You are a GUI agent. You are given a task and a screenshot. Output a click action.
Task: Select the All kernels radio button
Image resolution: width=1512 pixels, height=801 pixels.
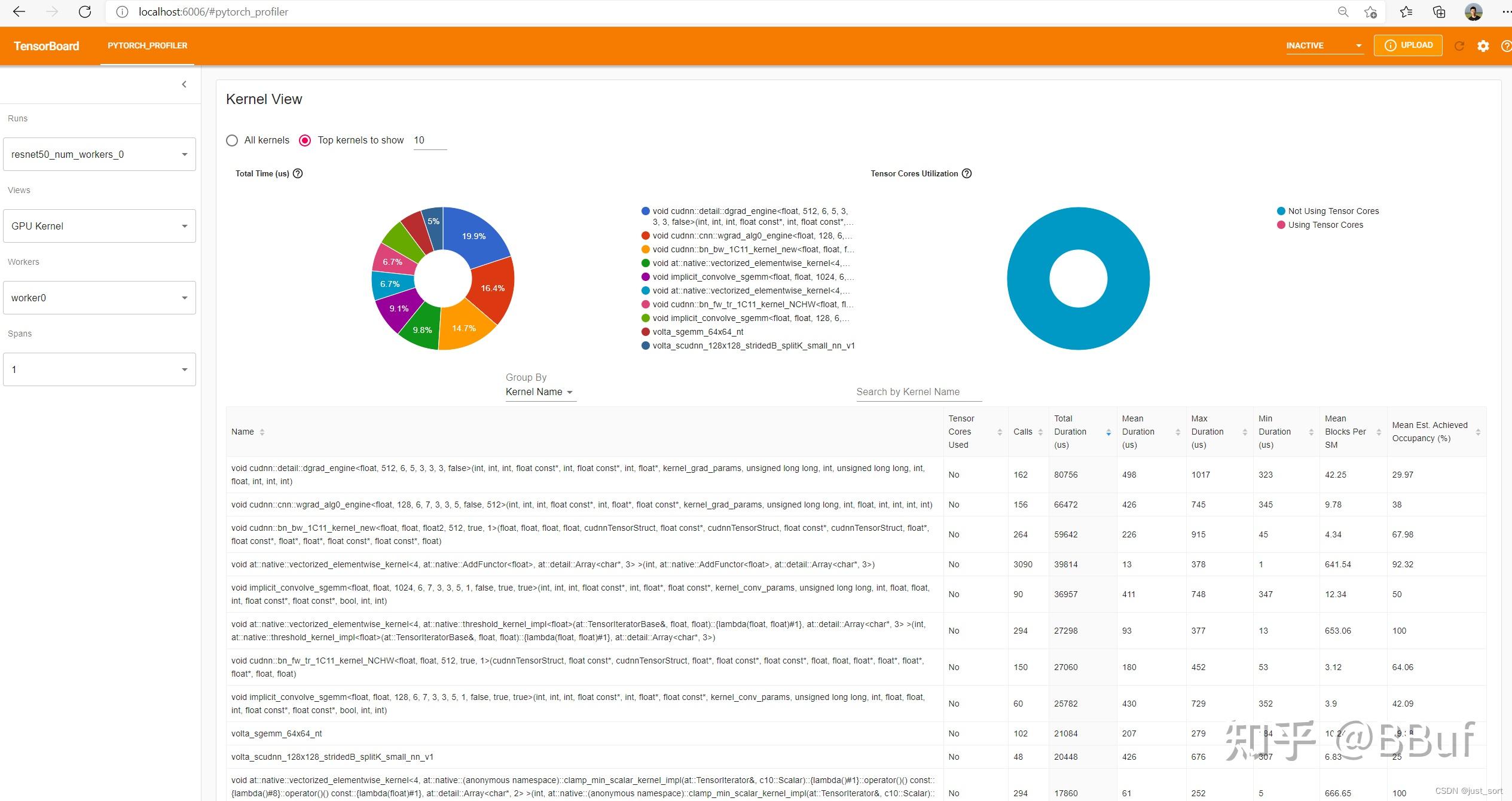(232, 140)
